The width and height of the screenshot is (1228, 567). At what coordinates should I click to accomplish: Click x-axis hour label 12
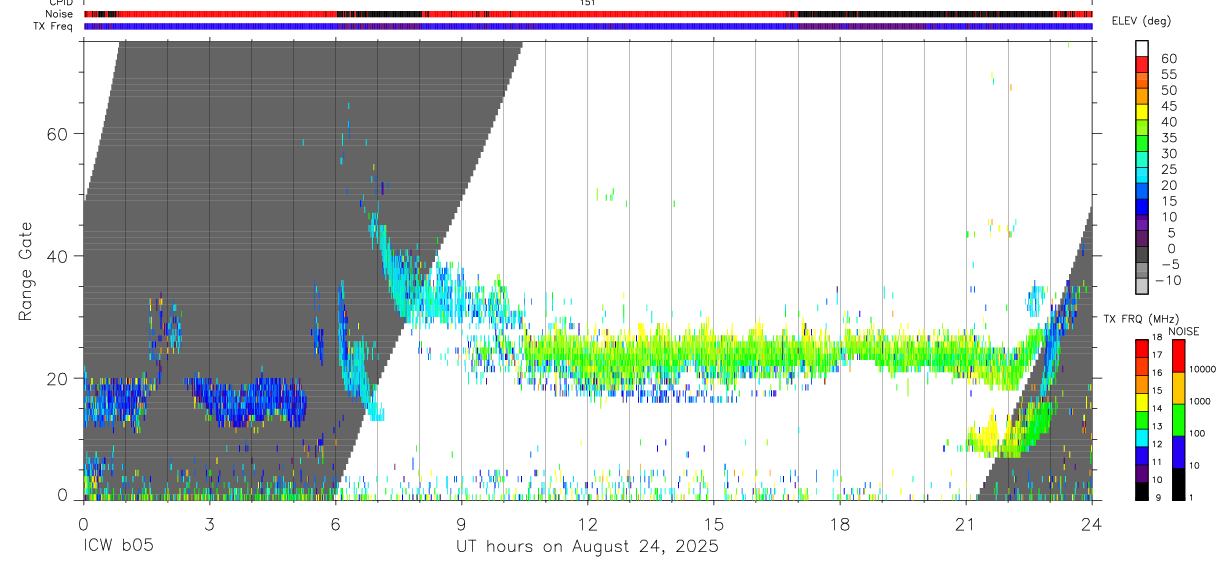[x=588, y=524]
